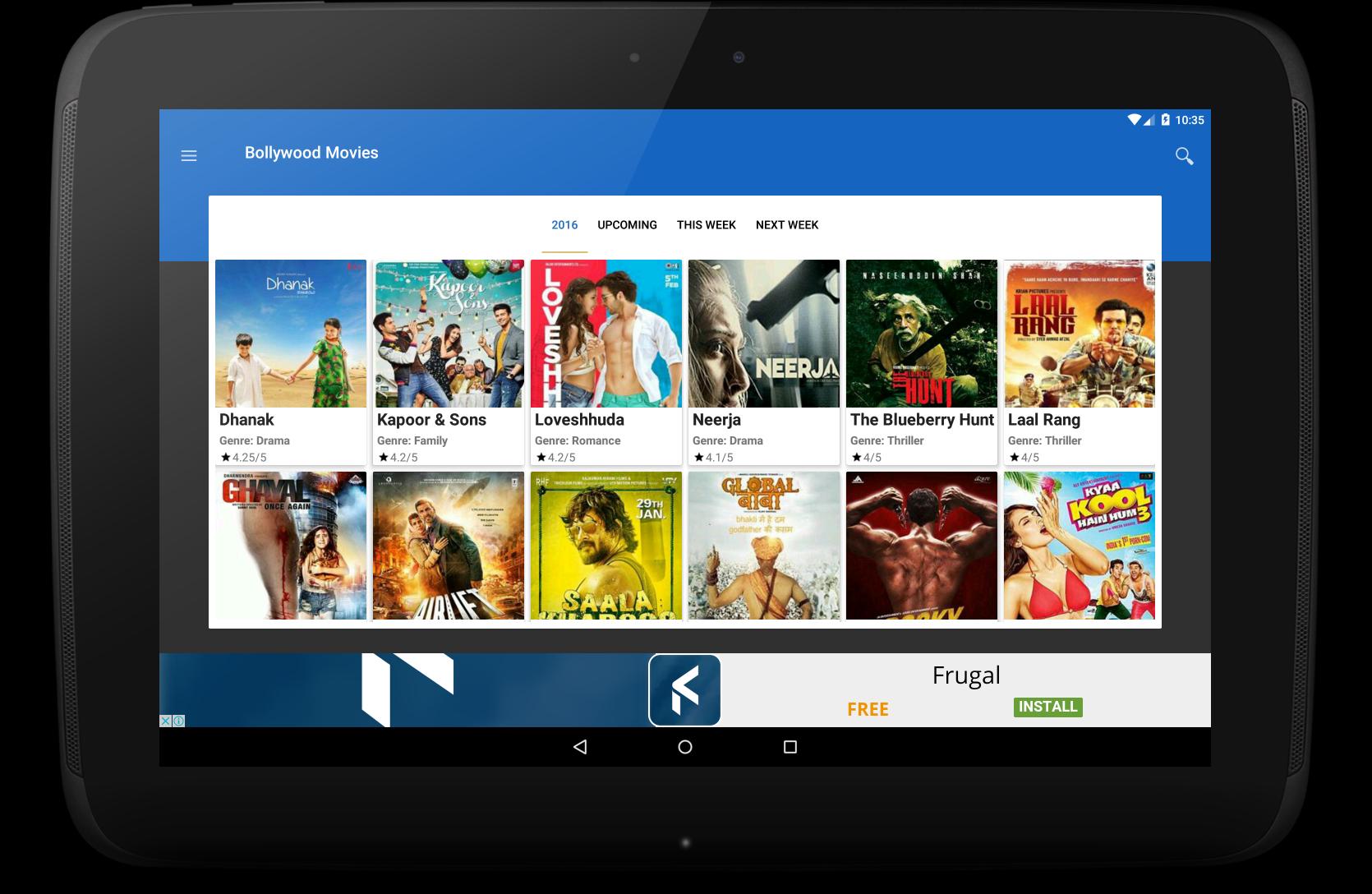This screenshot has width=1372, height=894.
Task: Click Laal Rang's 4/5 rating
Action: [x=1024, y=458]
